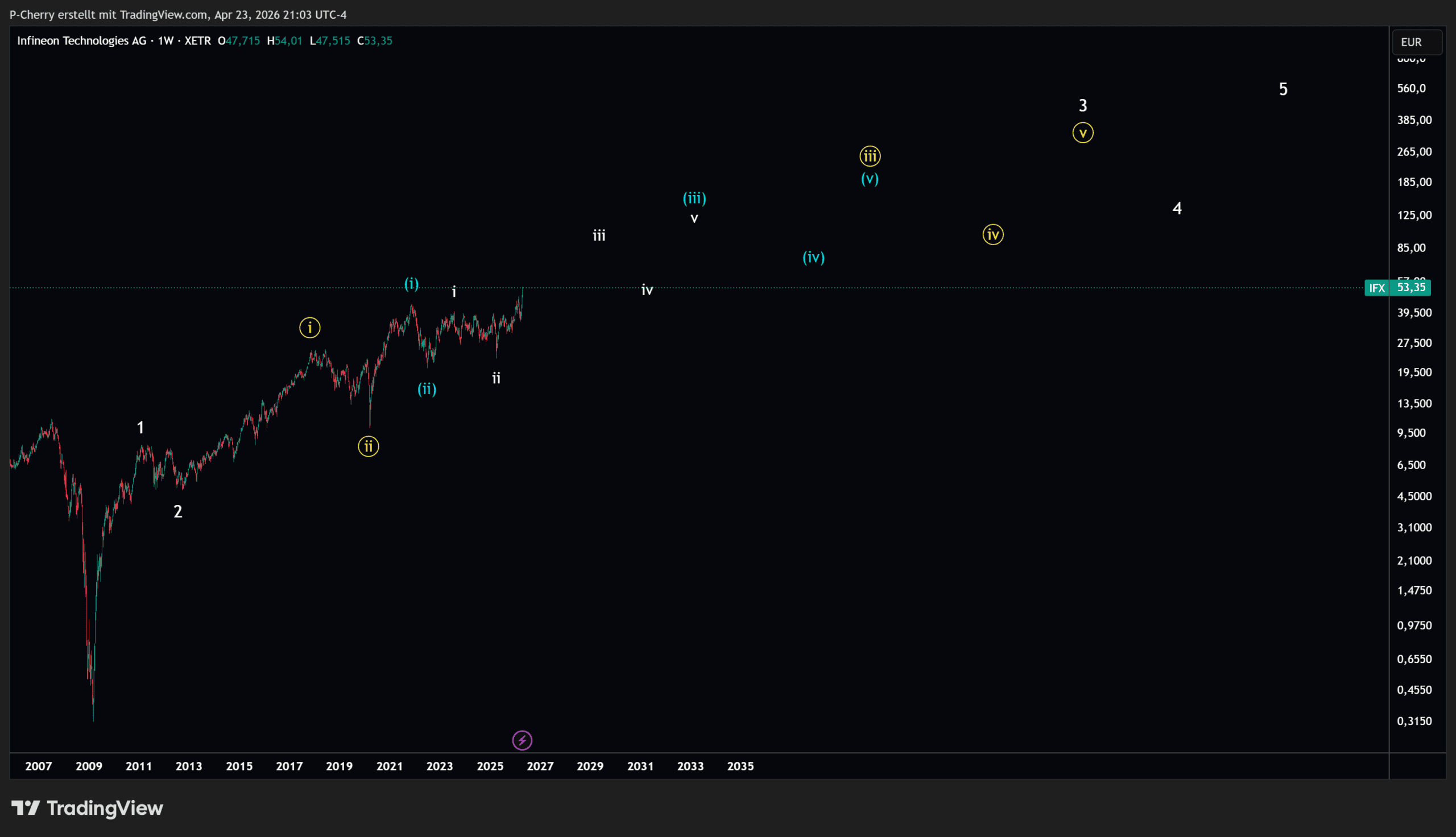Viewport: 1456px width, 837px height.
Task: Click the cyan (iii) wave label
Action: click(694, 198)
